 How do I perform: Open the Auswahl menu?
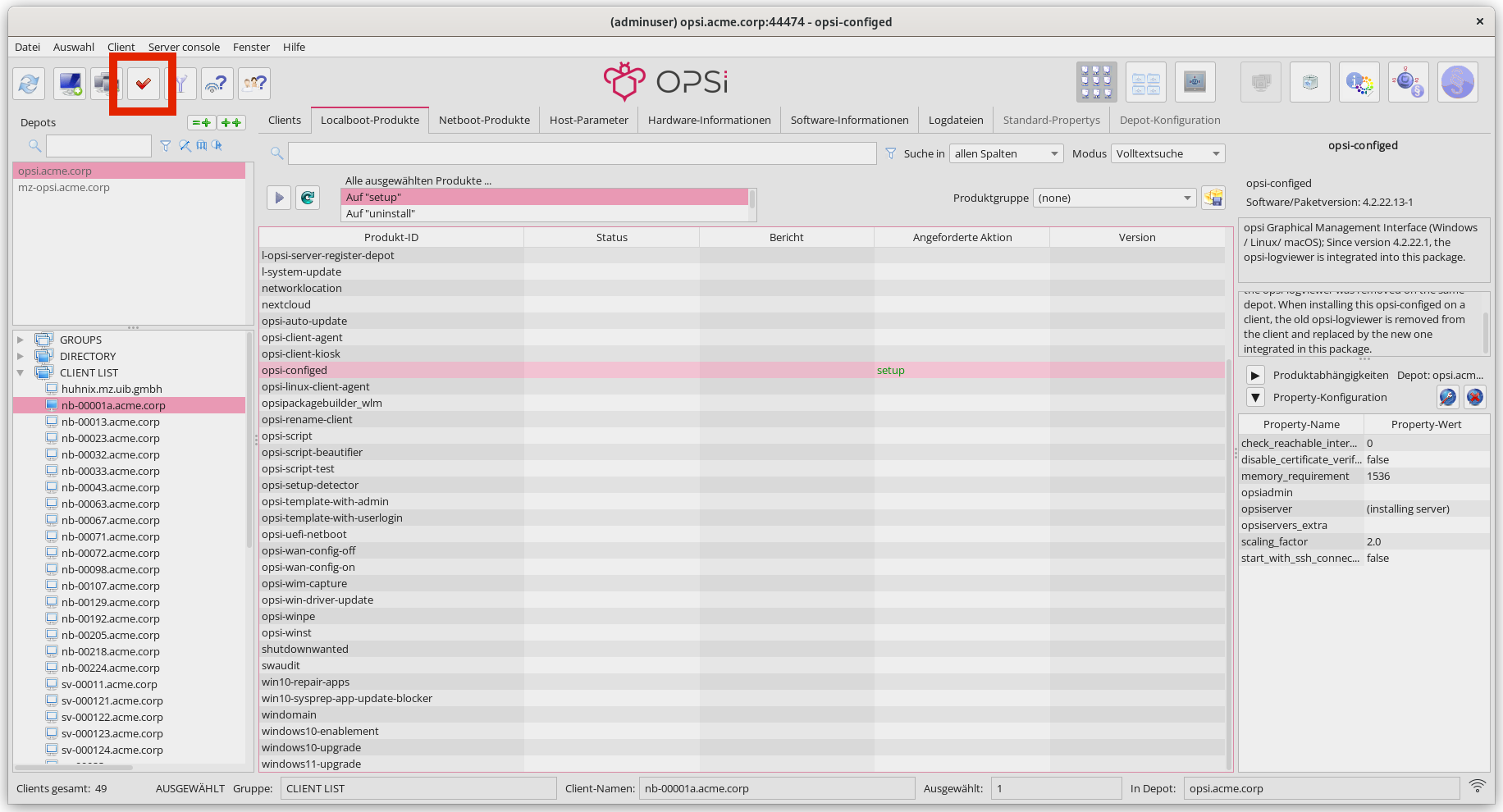pos(74,47)
